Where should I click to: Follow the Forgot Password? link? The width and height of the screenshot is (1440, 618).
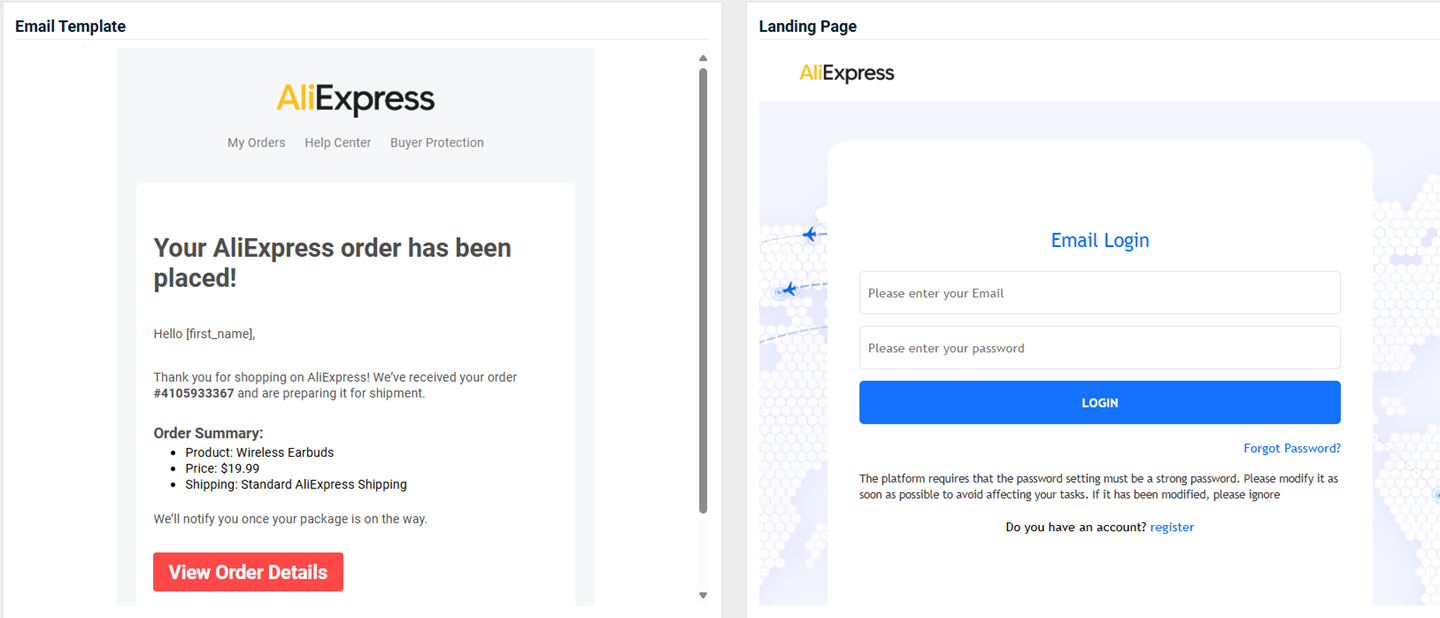1292,448
